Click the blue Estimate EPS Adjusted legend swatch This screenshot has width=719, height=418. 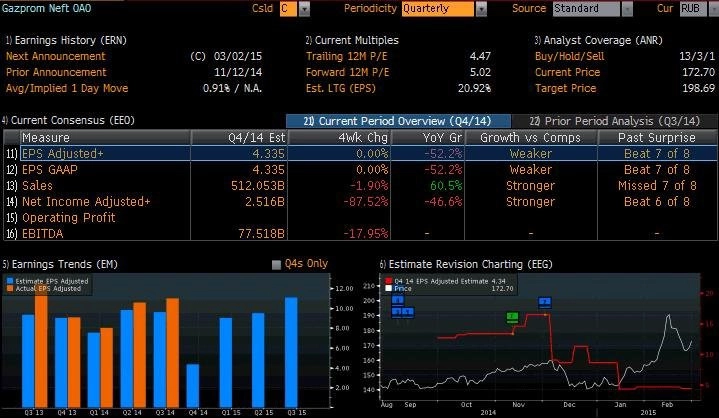coord(10,281)
